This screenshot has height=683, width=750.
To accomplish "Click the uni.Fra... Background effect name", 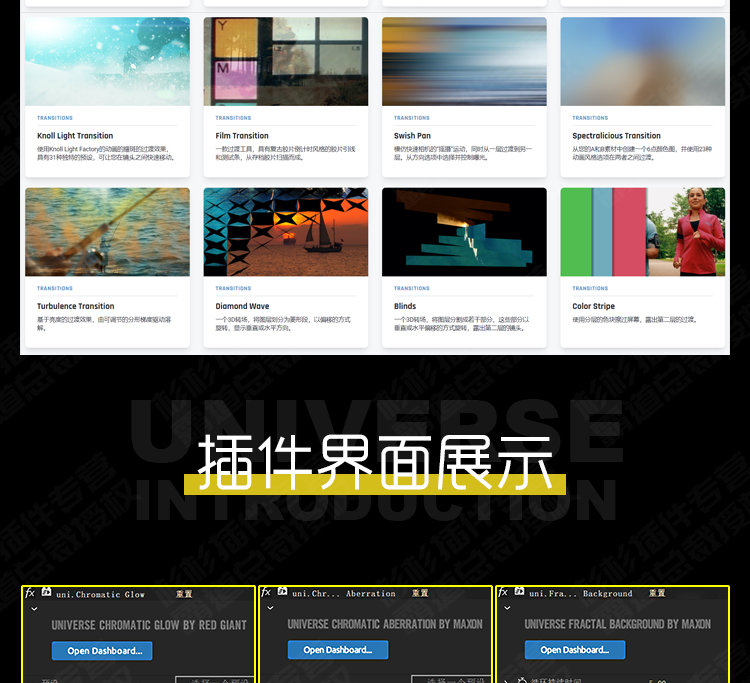I will [581, 594].
